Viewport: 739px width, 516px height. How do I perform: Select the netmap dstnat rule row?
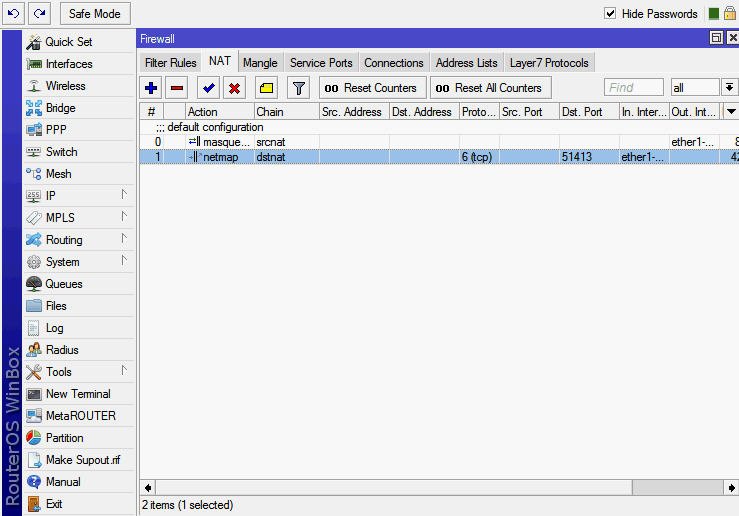[x=439, y=157]
